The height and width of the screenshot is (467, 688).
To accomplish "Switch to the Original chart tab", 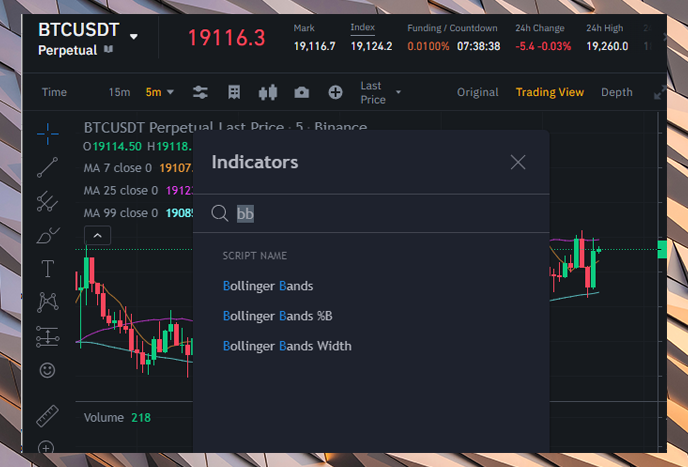I will [x=477, y=92].
